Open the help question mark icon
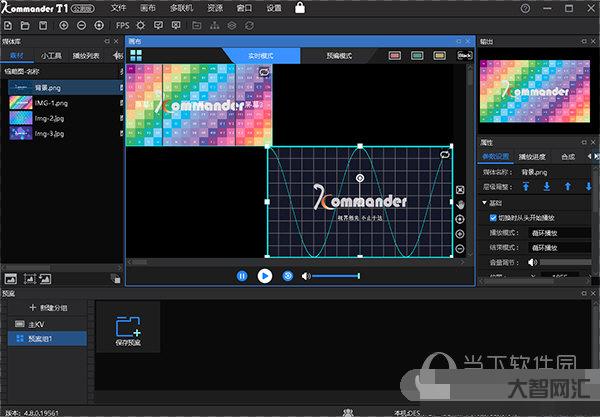The width and height of the screenshot is (600, 417). click(x=525, y=8)
